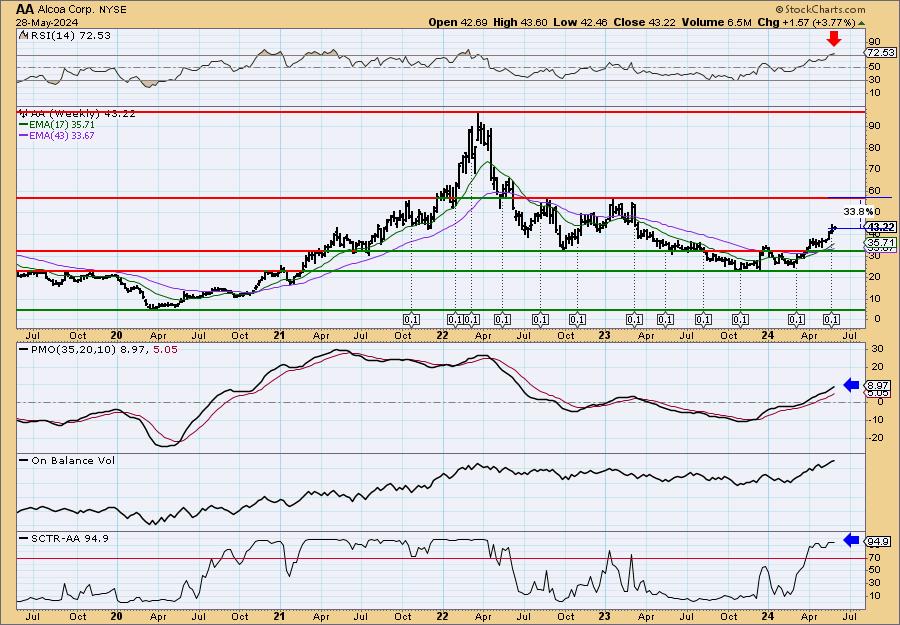This screenshot has width=900, height=625.
Task: Click the RSI(14) legend line icon
Action: click(x=23, y=35)
